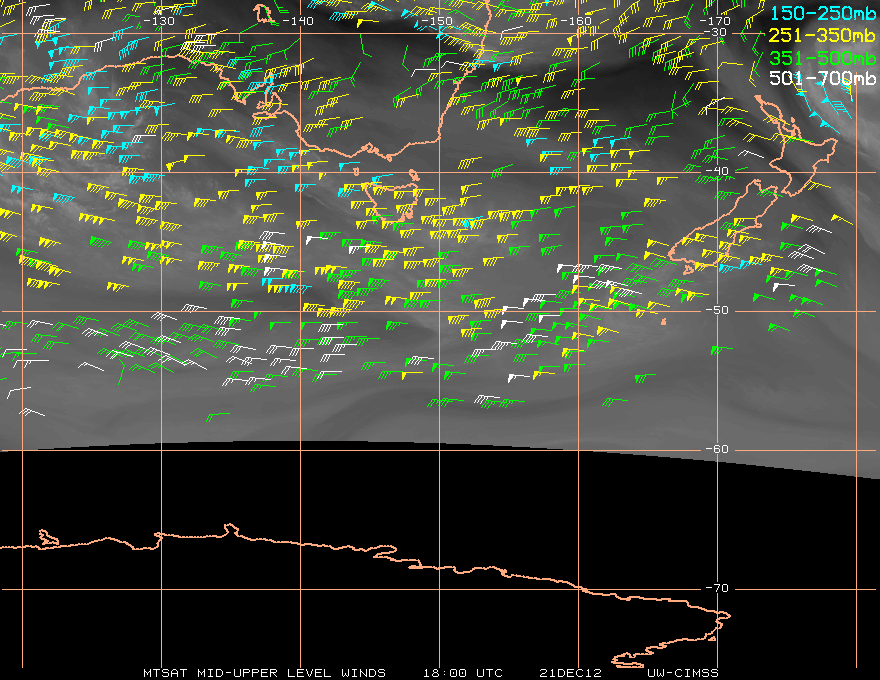The width and height of the screenshot is (880, 680).
Task: Click the -130 longitude label
Action: [x=159, y=21]
